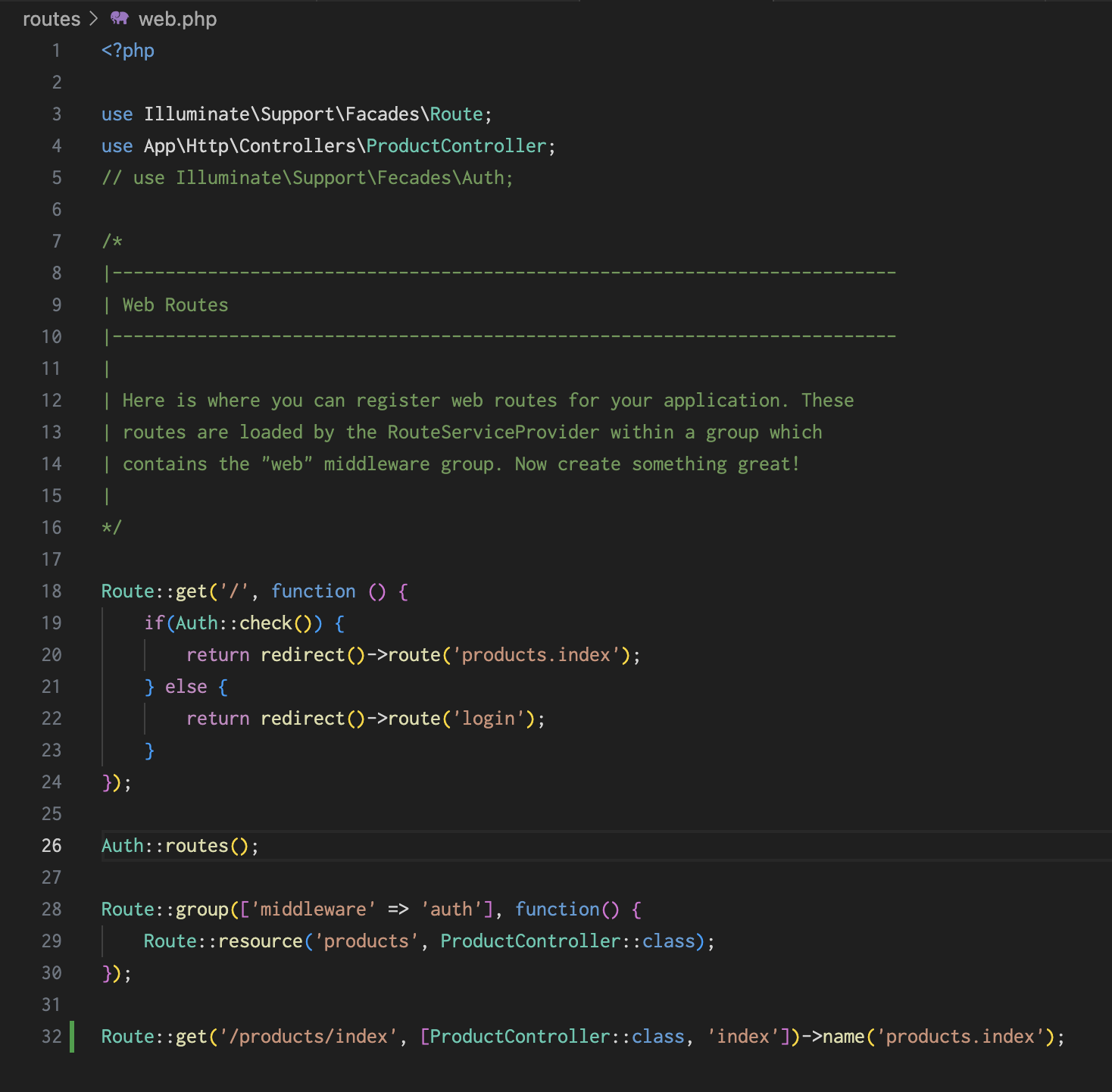Click line number 32 in gutter

tap(52, 1037)
